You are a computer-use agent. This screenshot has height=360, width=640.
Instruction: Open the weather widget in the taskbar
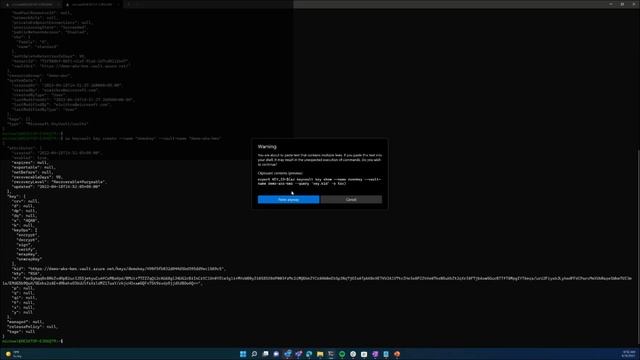coord(13,354)
